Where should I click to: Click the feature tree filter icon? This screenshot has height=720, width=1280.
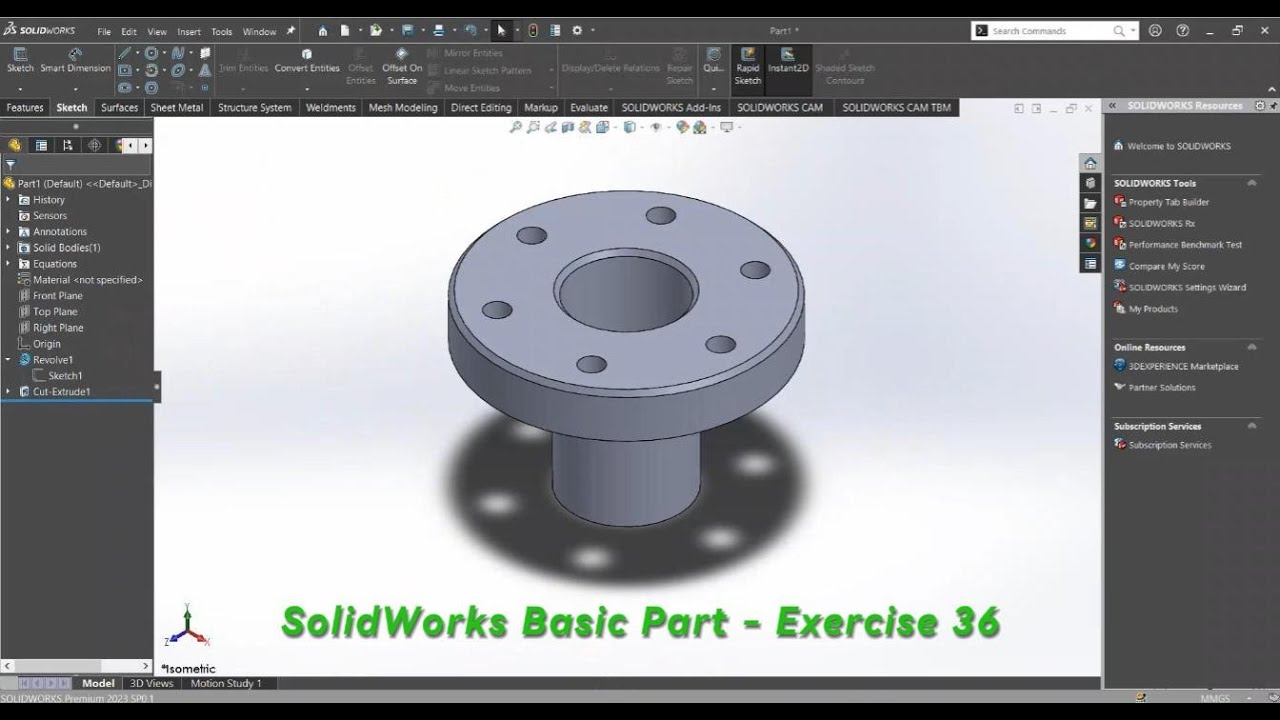[11, 165]
